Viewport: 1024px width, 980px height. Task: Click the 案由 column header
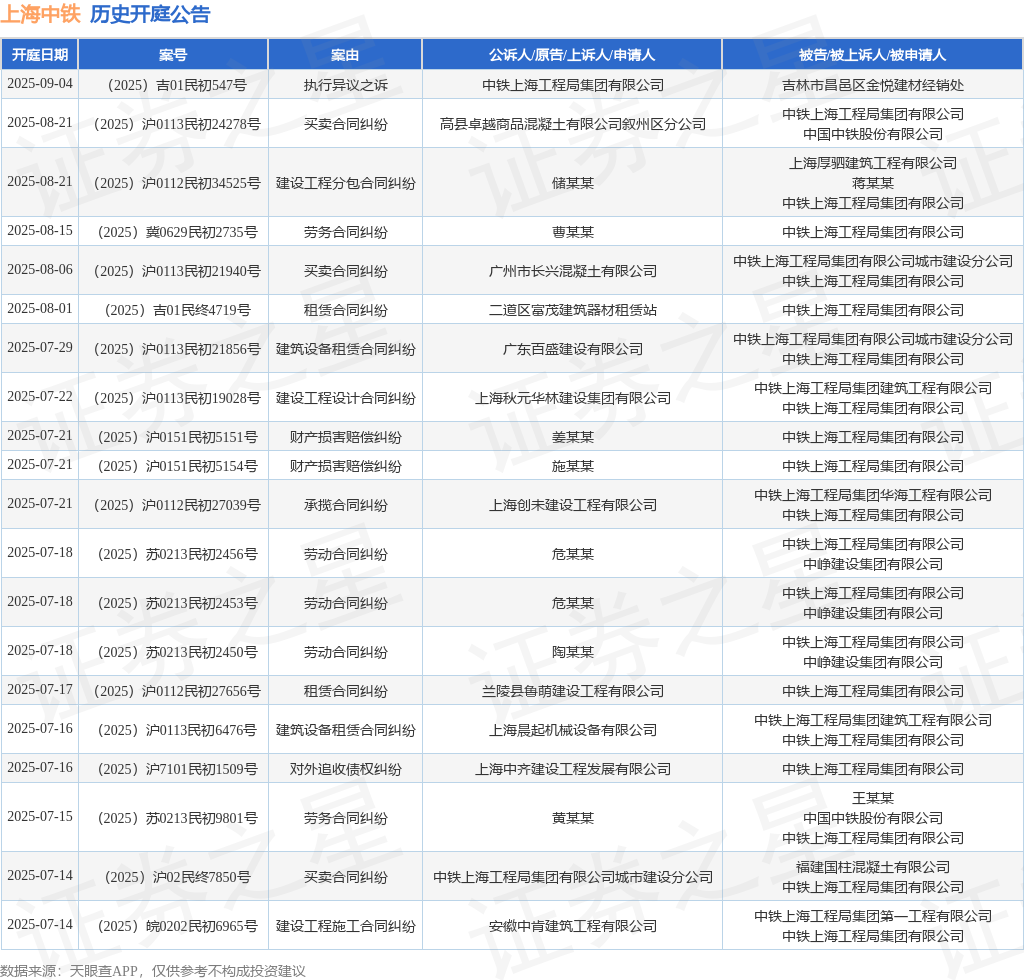point(345,55)
